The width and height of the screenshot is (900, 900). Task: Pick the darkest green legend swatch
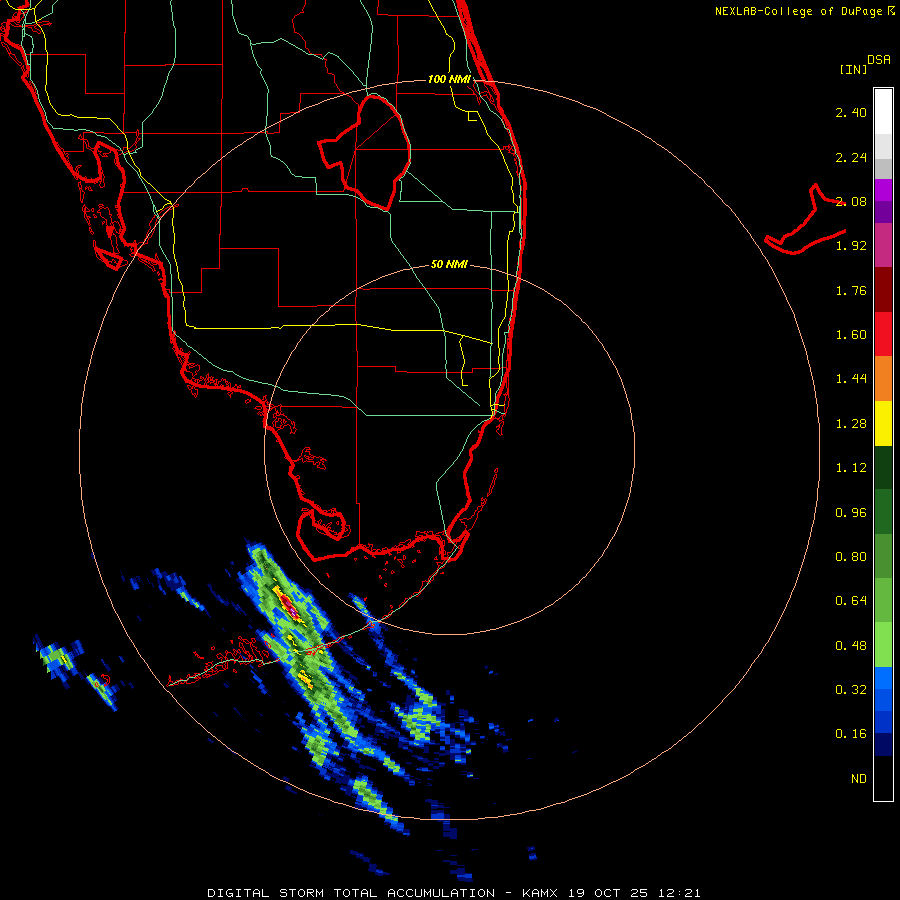[x=883, y=468]
